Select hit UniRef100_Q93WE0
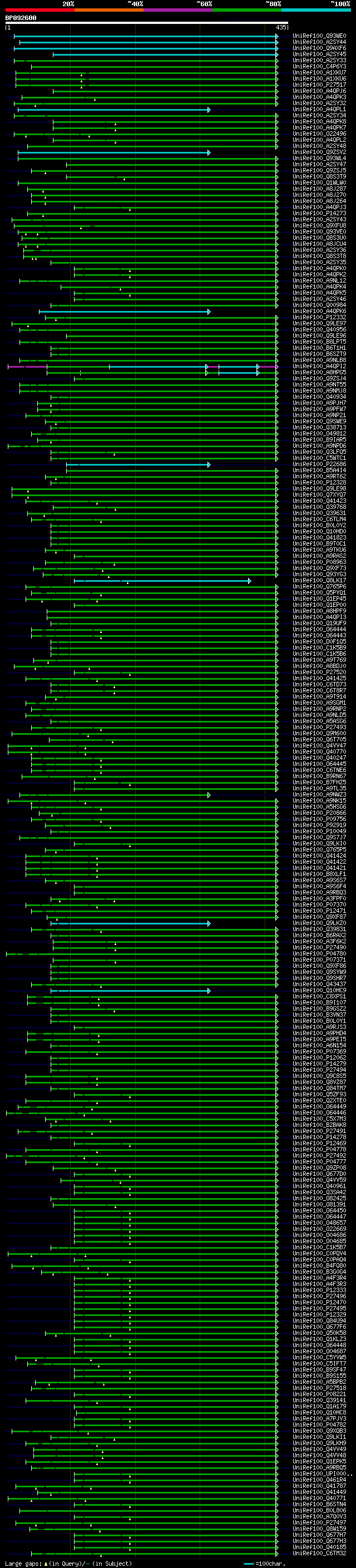 click(x=319, y=36)
